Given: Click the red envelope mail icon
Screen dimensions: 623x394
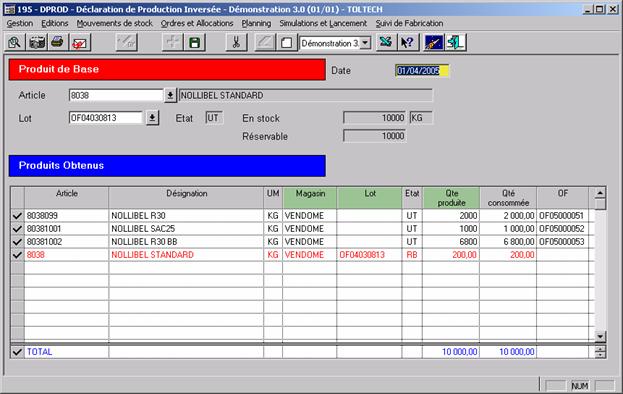Looking at the screenshot, I should tap(79, 42).
